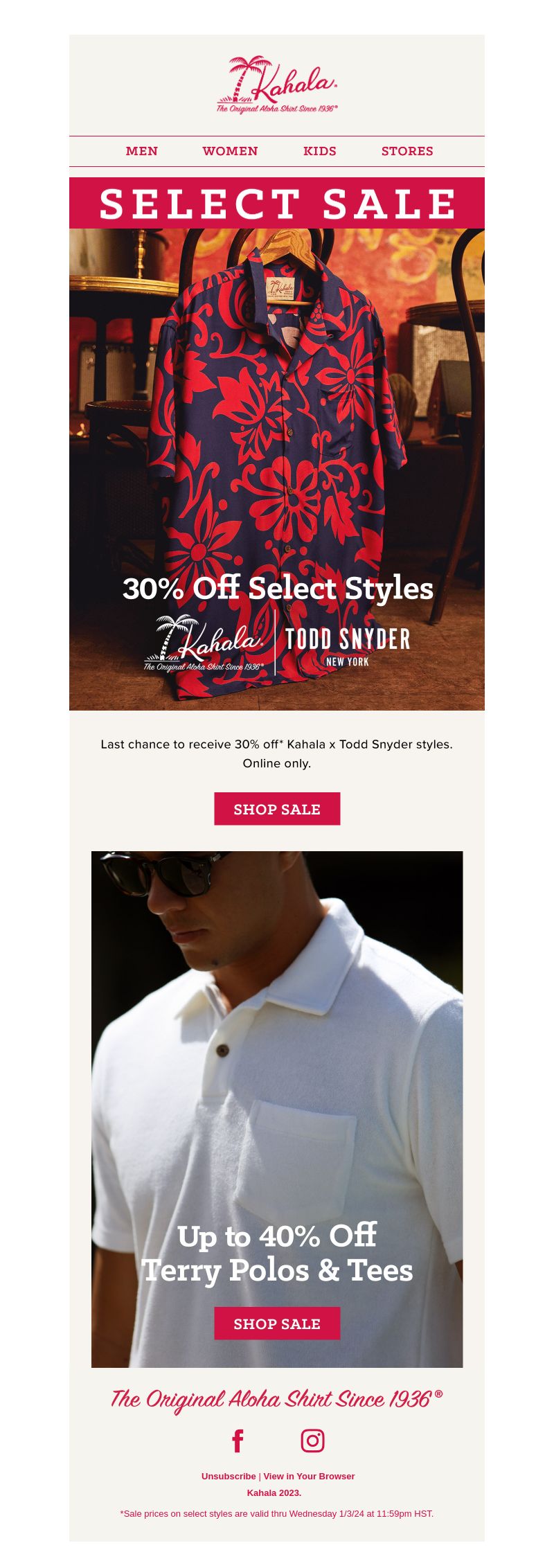Open the WOMEN navigation item
Viewport: 554px width, 1568px height.
pyautogui.click(x=230, y=151)
